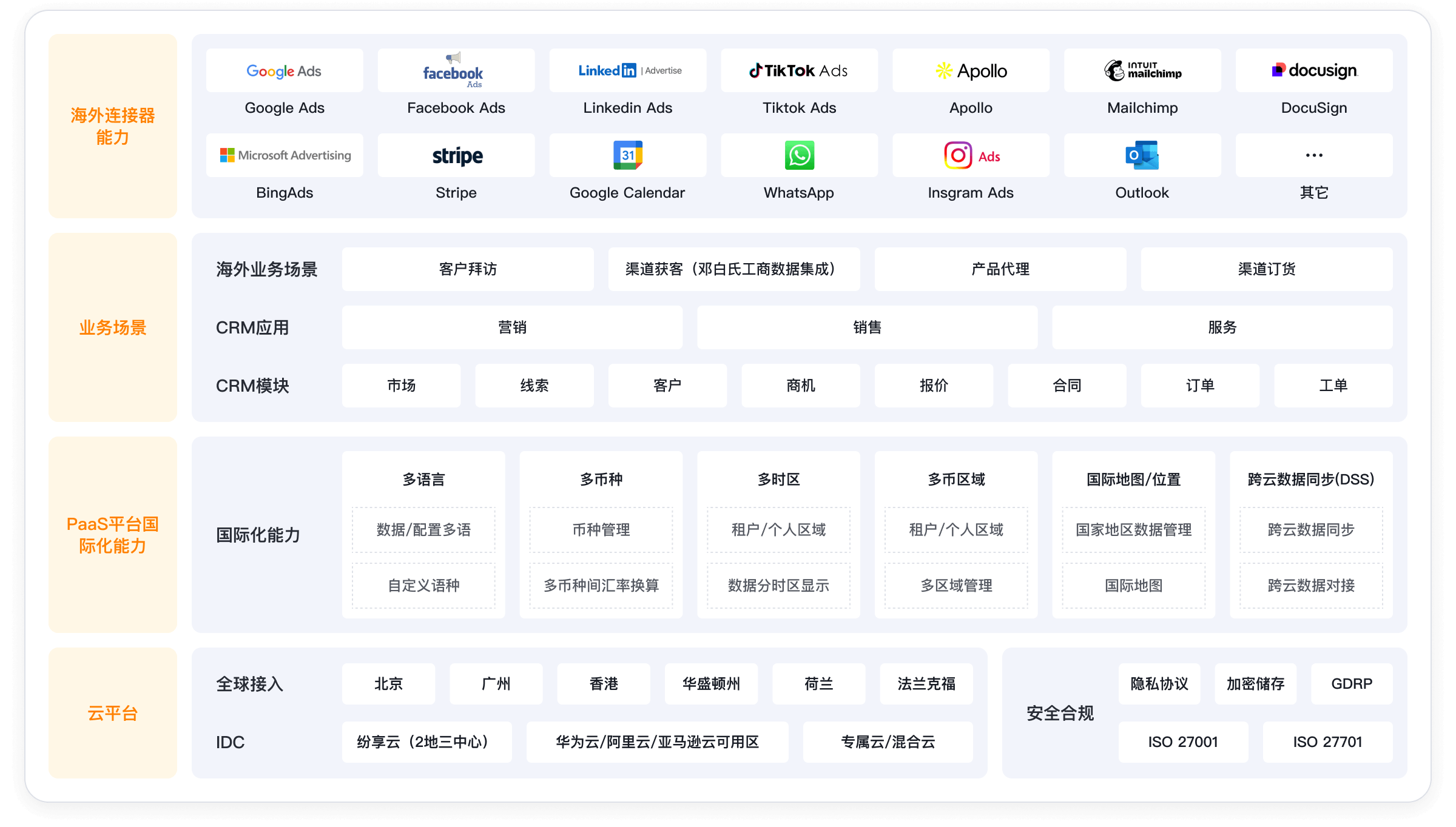Screen dimensions: 1456x827
Task: Click the Google Ads logo tile
Action: click(284, 71)
